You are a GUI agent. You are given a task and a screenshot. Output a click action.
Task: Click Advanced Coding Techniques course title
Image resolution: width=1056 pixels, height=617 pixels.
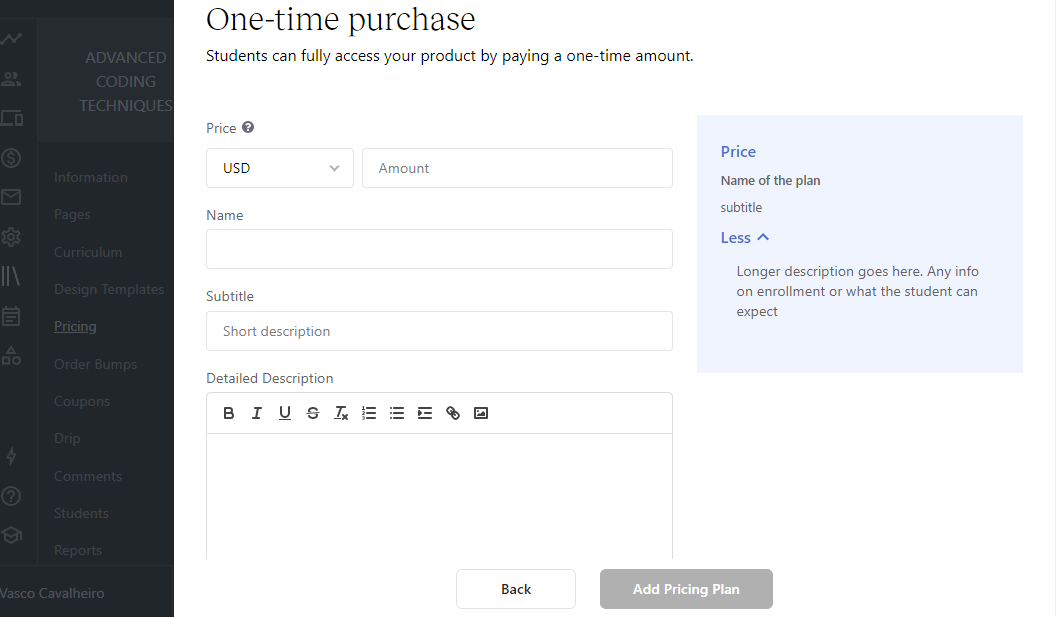(126, 82)
